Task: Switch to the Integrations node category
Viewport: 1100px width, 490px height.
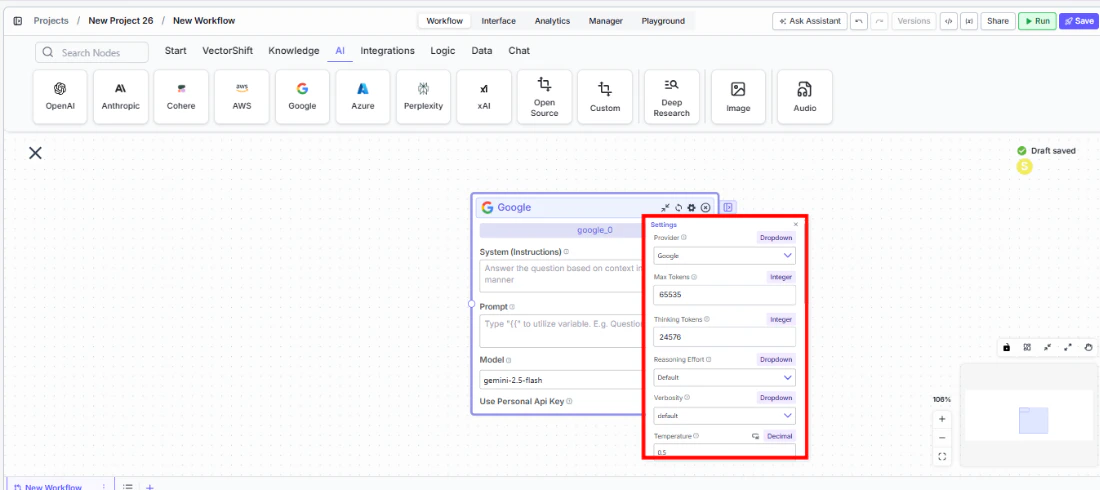Action: point(387,51)
